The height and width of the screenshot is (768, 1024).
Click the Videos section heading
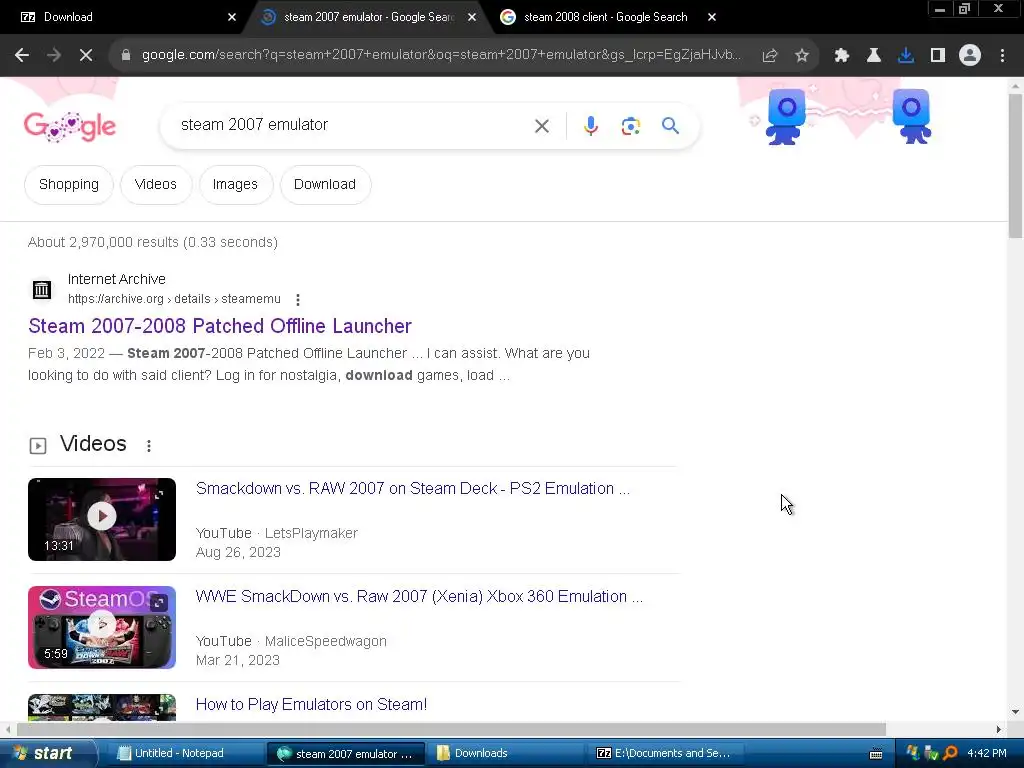coord(93,444)
